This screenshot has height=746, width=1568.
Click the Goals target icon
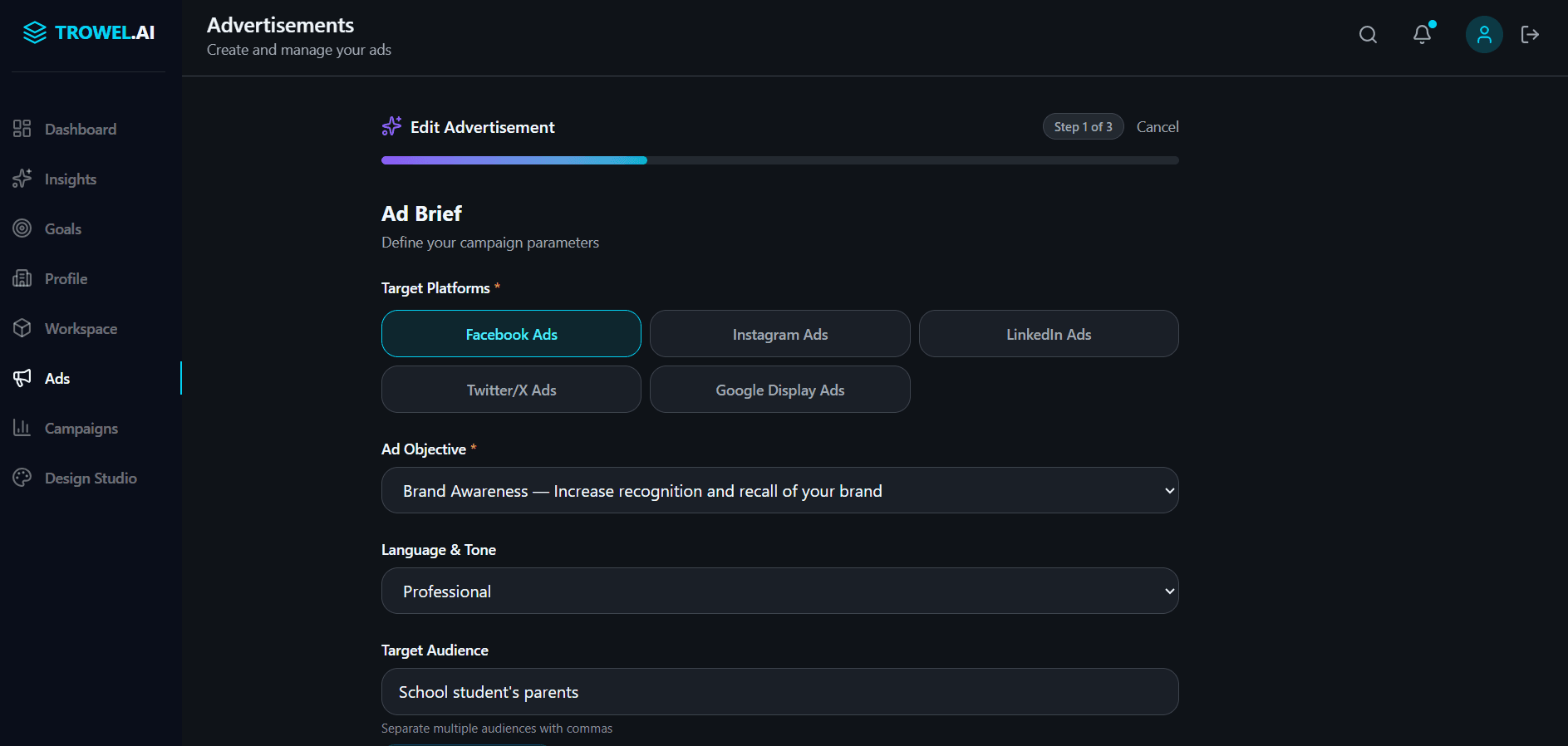22,228
